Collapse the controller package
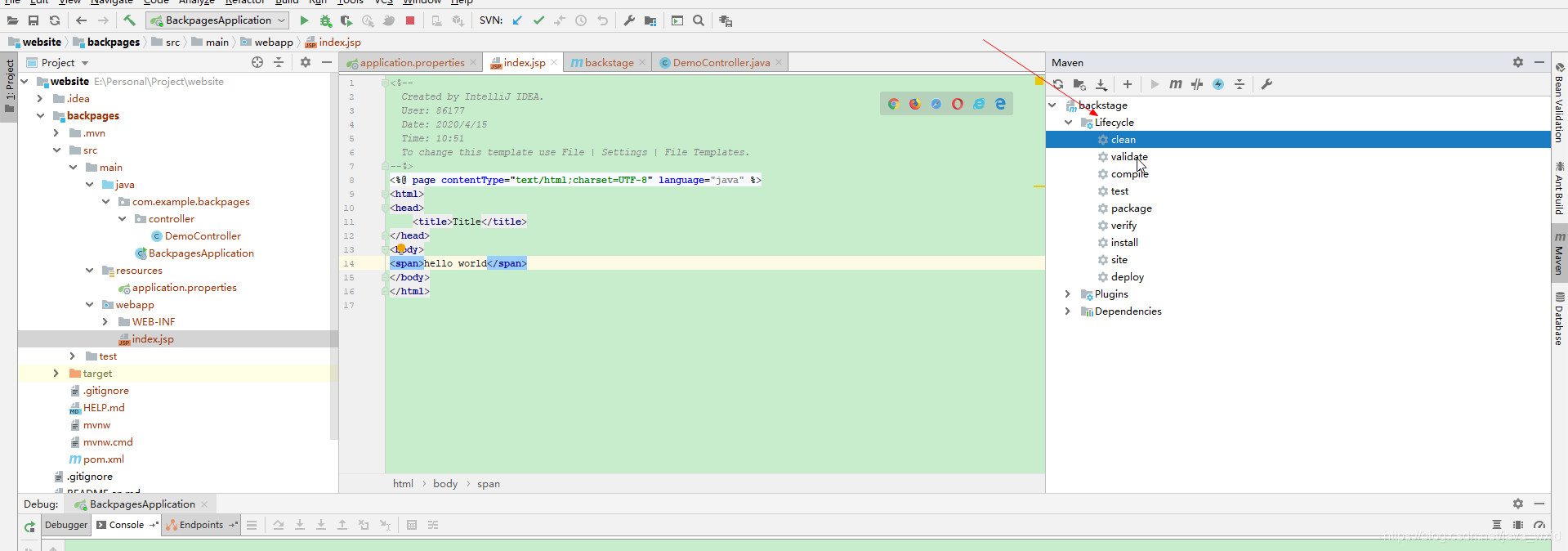This screenshot has width=1568, height=551. (122, 219)
